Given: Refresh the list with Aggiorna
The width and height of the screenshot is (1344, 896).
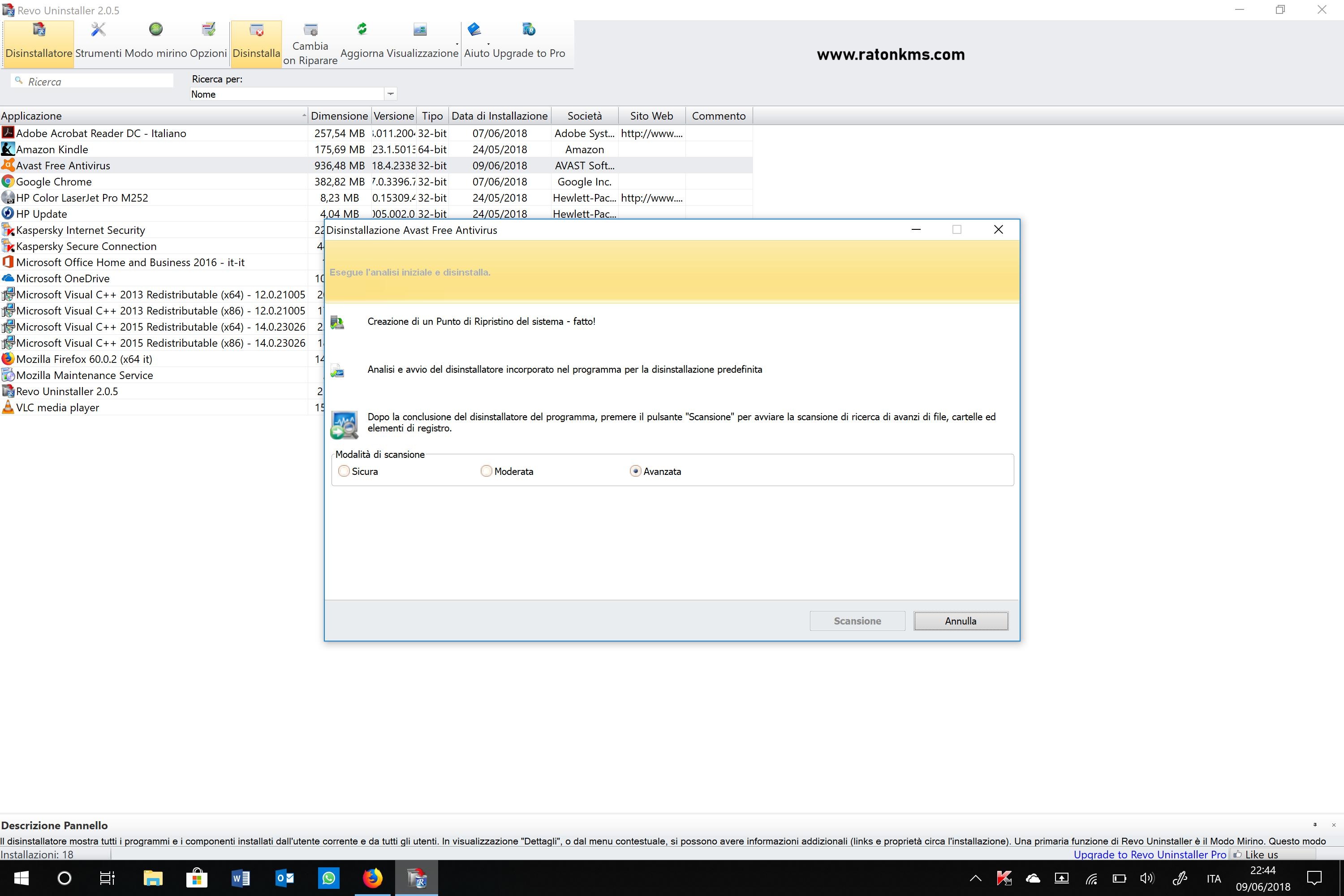Looking at the screenshot, I should [362, 43].
